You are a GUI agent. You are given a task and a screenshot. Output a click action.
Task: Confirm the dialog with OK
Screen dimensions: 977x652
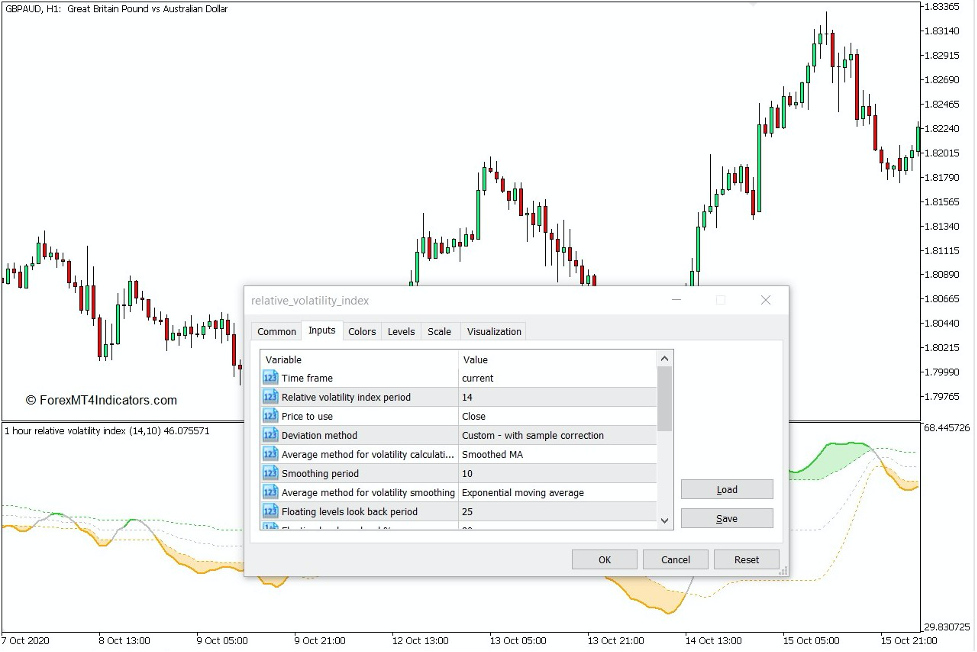tap(604, 560)
